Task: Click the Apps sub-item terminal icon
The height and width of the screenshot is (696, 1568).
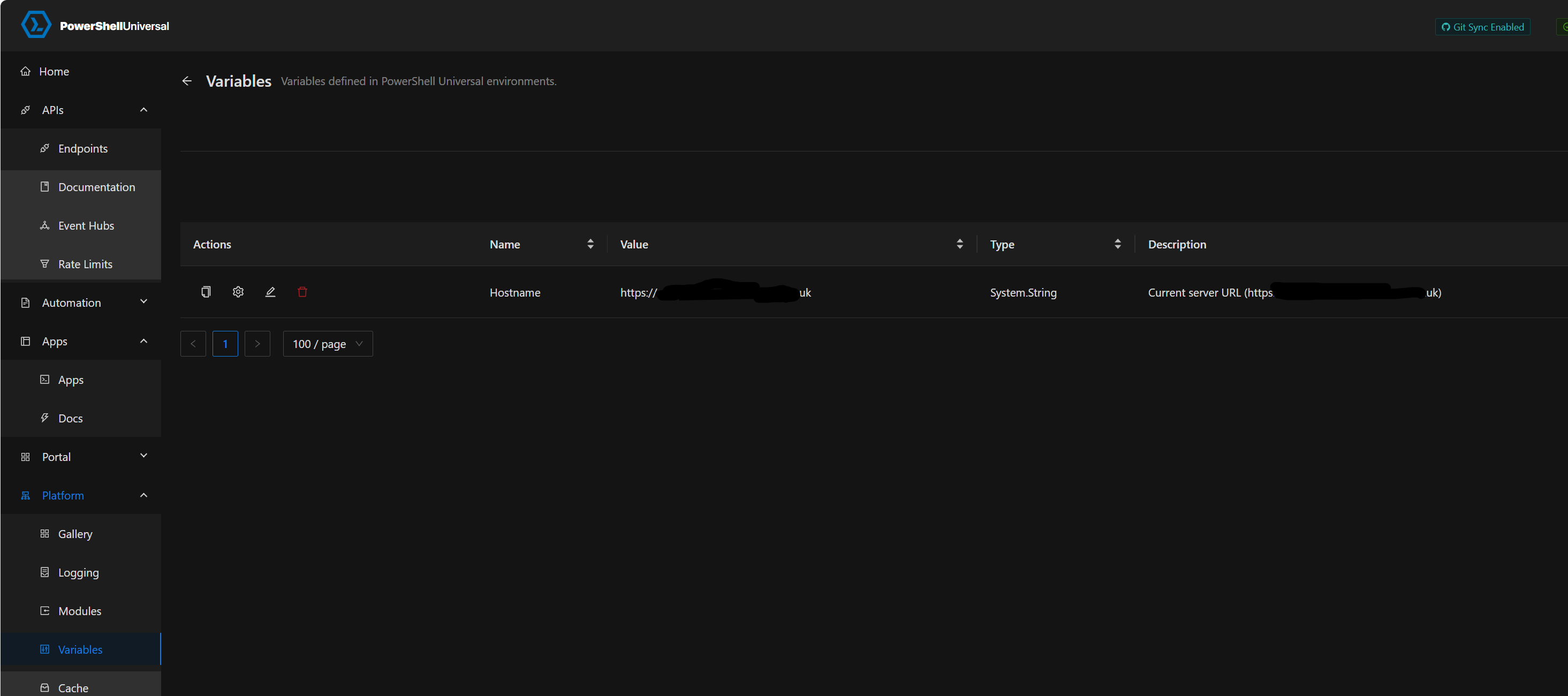Action: [x=44, y=380]
